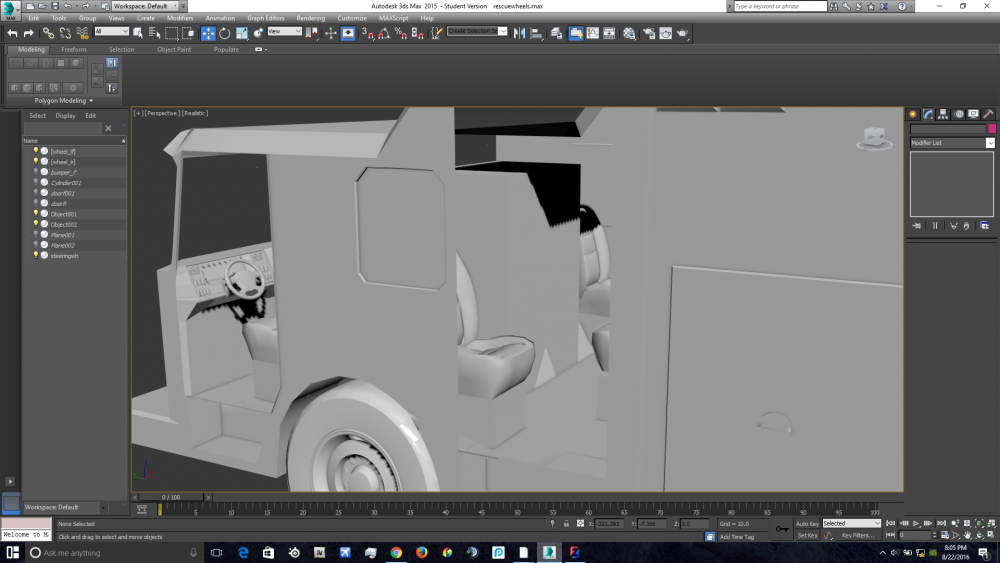Click the pink object color swatch

pyautogui.click(x=992, y=129)
